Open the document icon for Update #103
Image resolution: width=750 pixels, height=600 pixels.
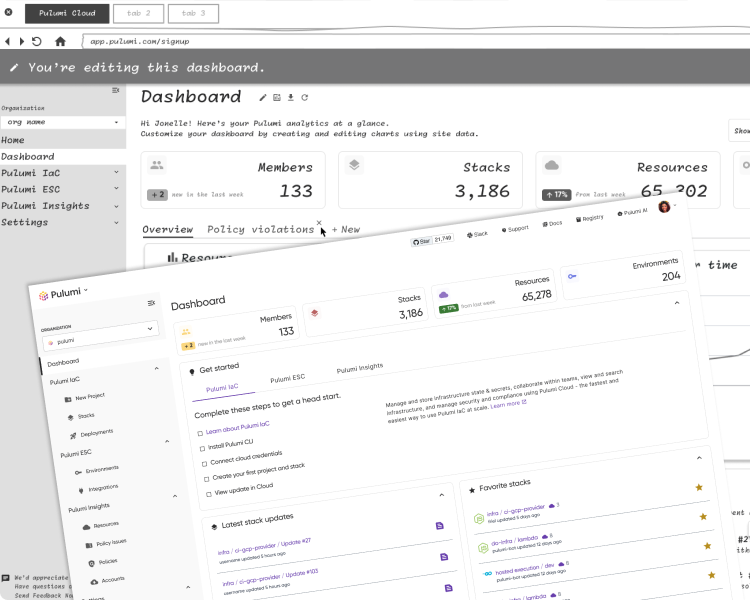click(444, 557)
